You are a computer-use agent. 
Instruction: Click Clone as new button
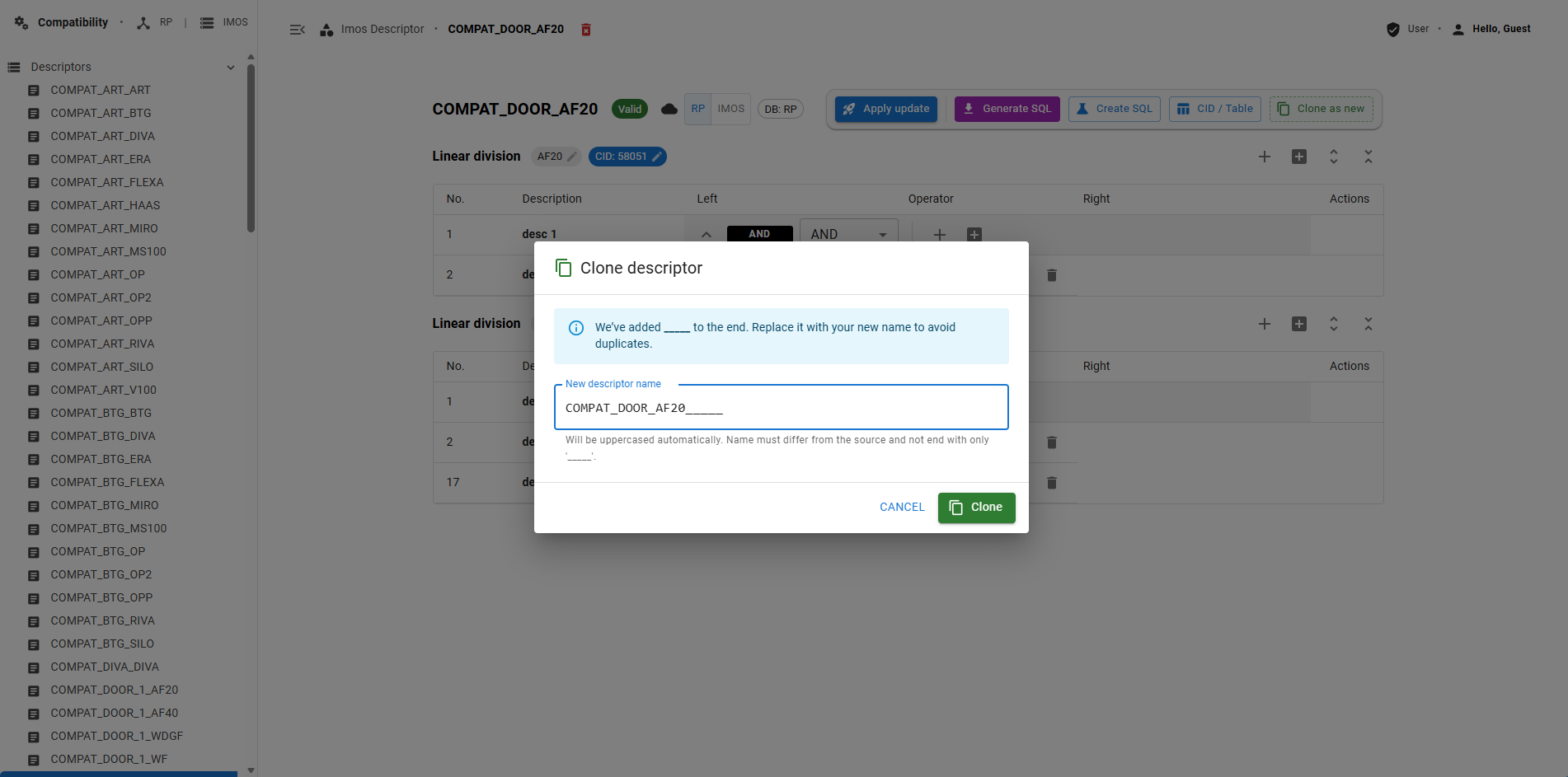tap(1322, 109)
